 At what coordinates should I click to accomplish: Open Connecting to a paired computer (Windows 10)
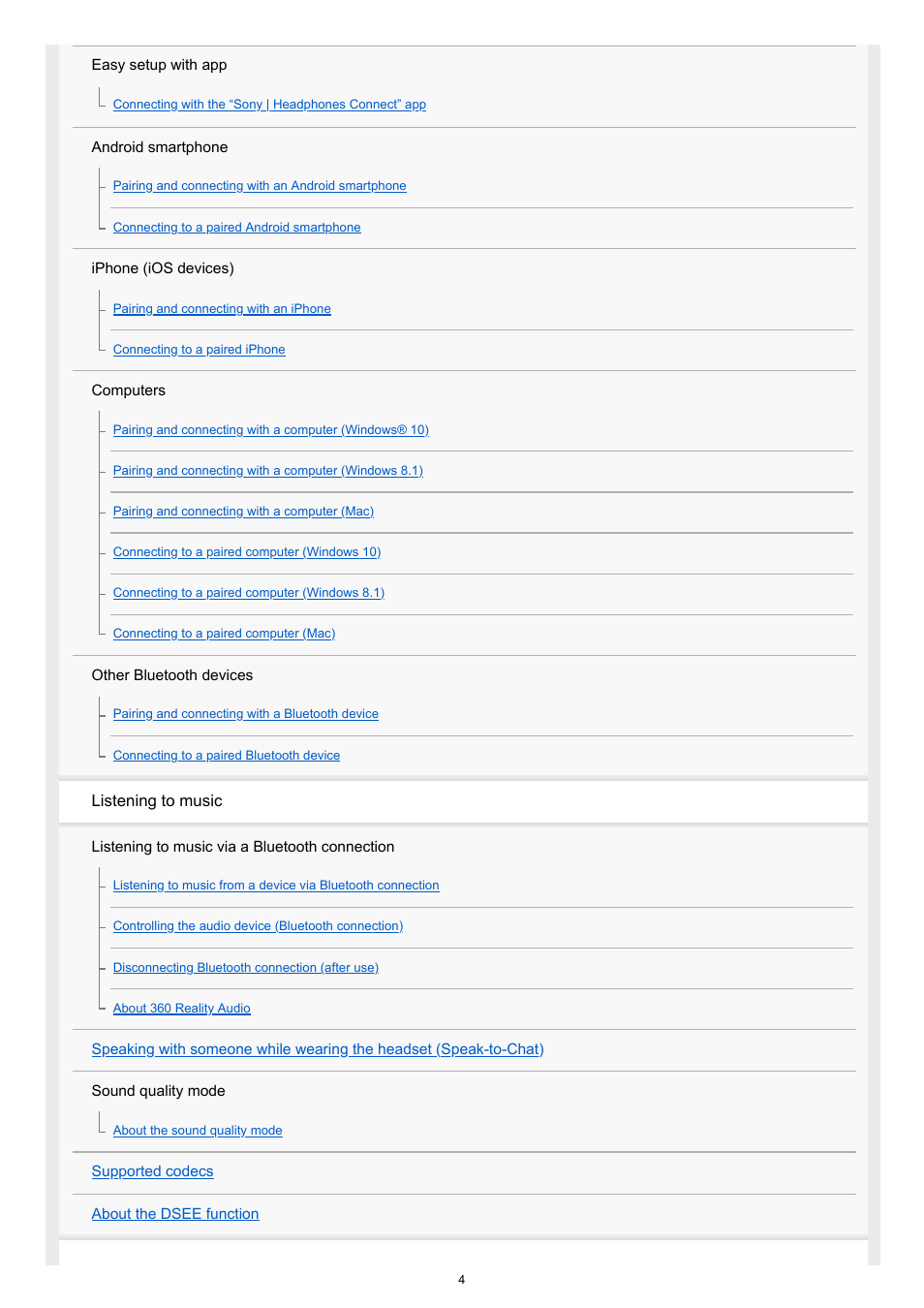[247, 552]
